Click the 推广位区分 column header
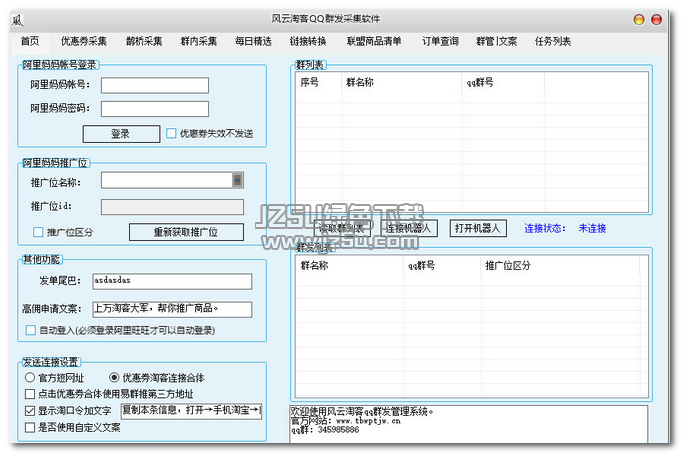 click(508, 265)
